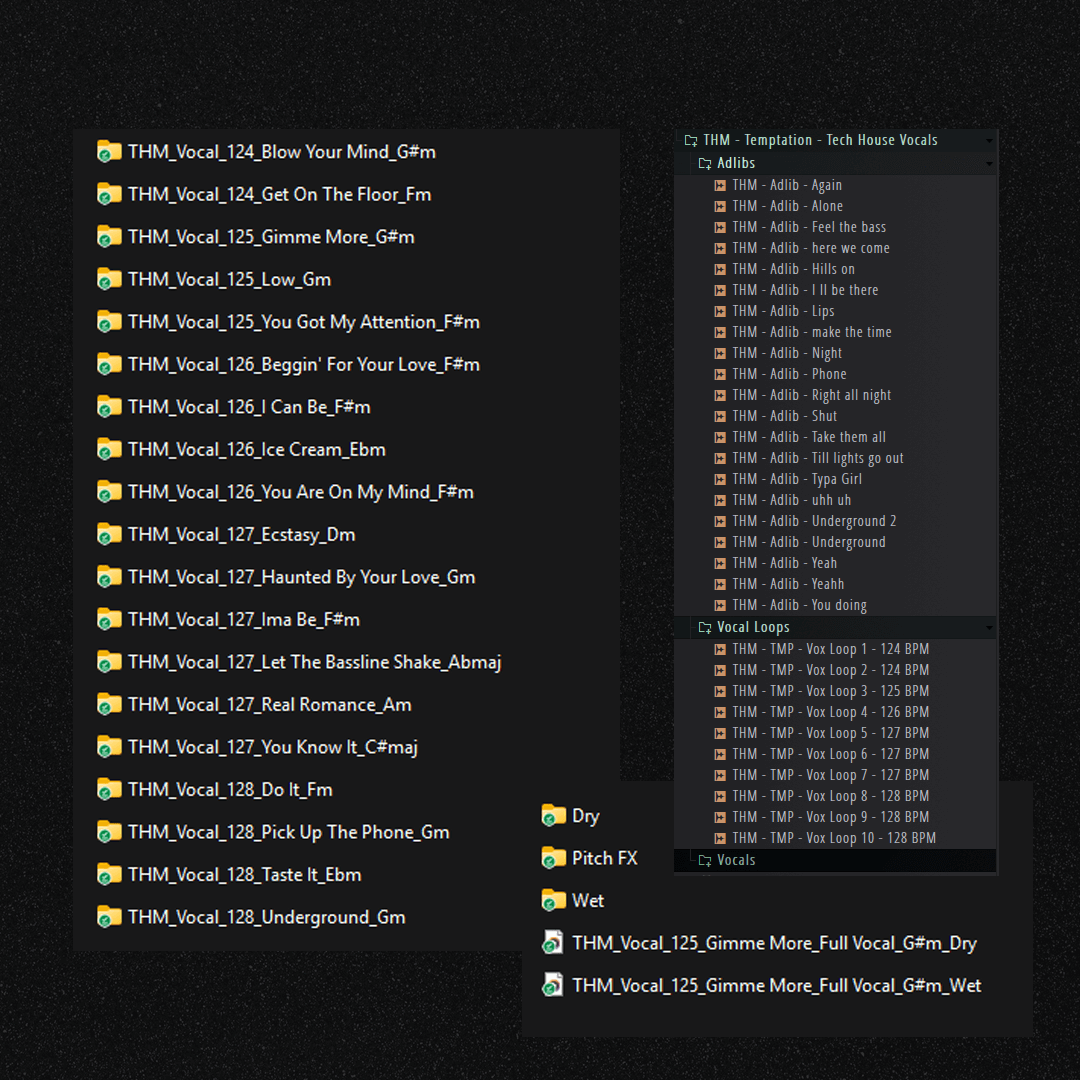Collapse the Adlibs folder in browser

click(704, 163)
